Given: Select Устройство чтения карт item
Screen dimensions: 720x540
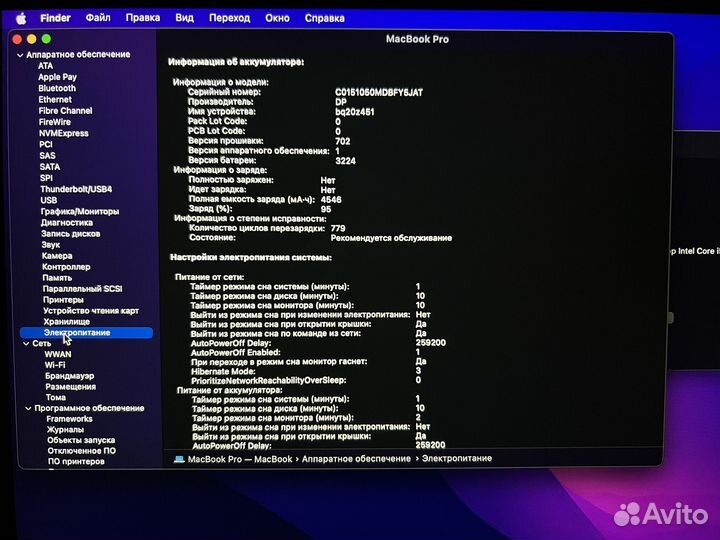Looking at the screenshot, I should tap(91, 311).
